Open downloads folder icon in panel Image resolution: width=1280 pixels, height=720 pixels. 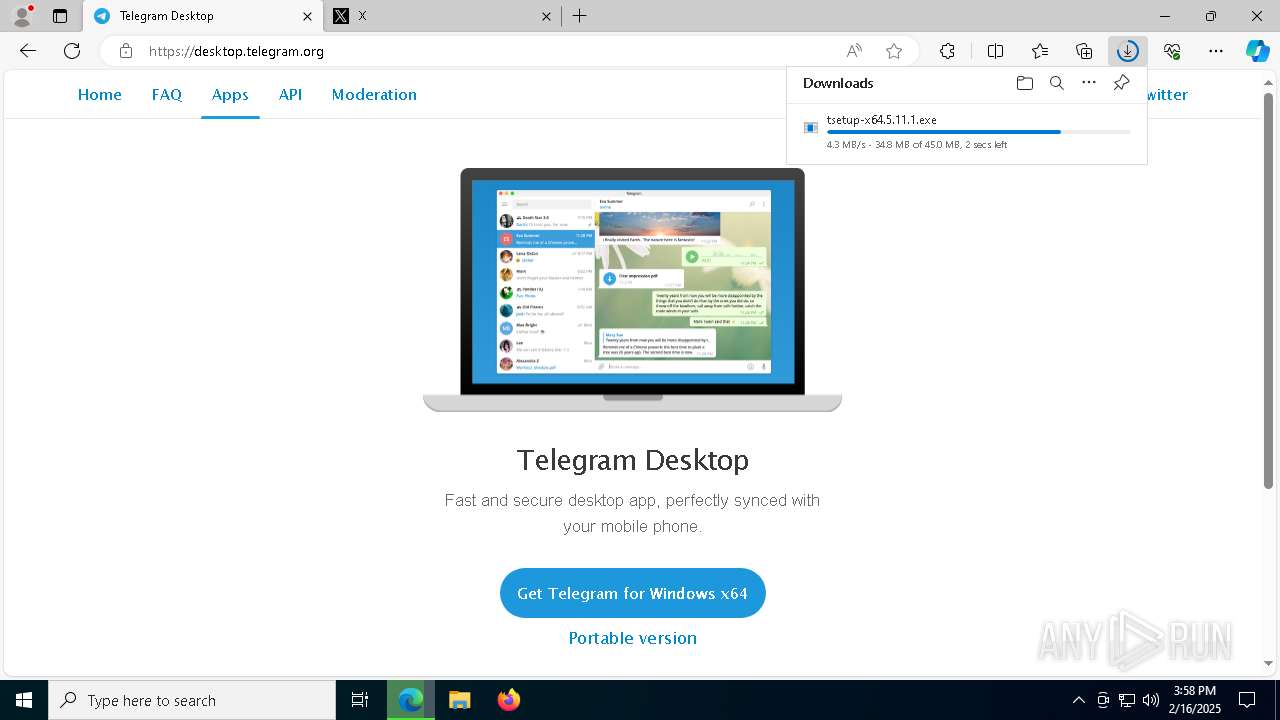coord(1024,83)
